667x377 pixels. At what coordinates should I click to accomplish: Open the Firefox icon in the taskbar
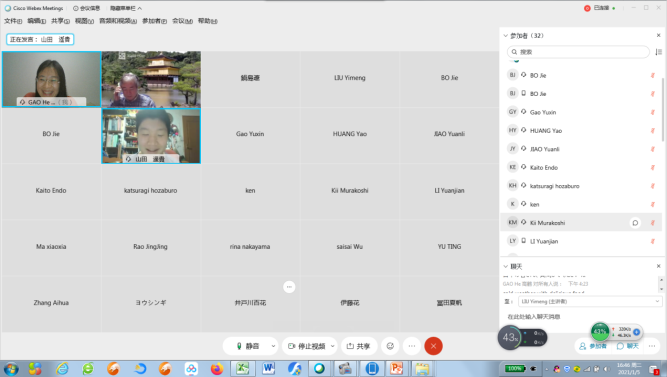pos(217,368)
